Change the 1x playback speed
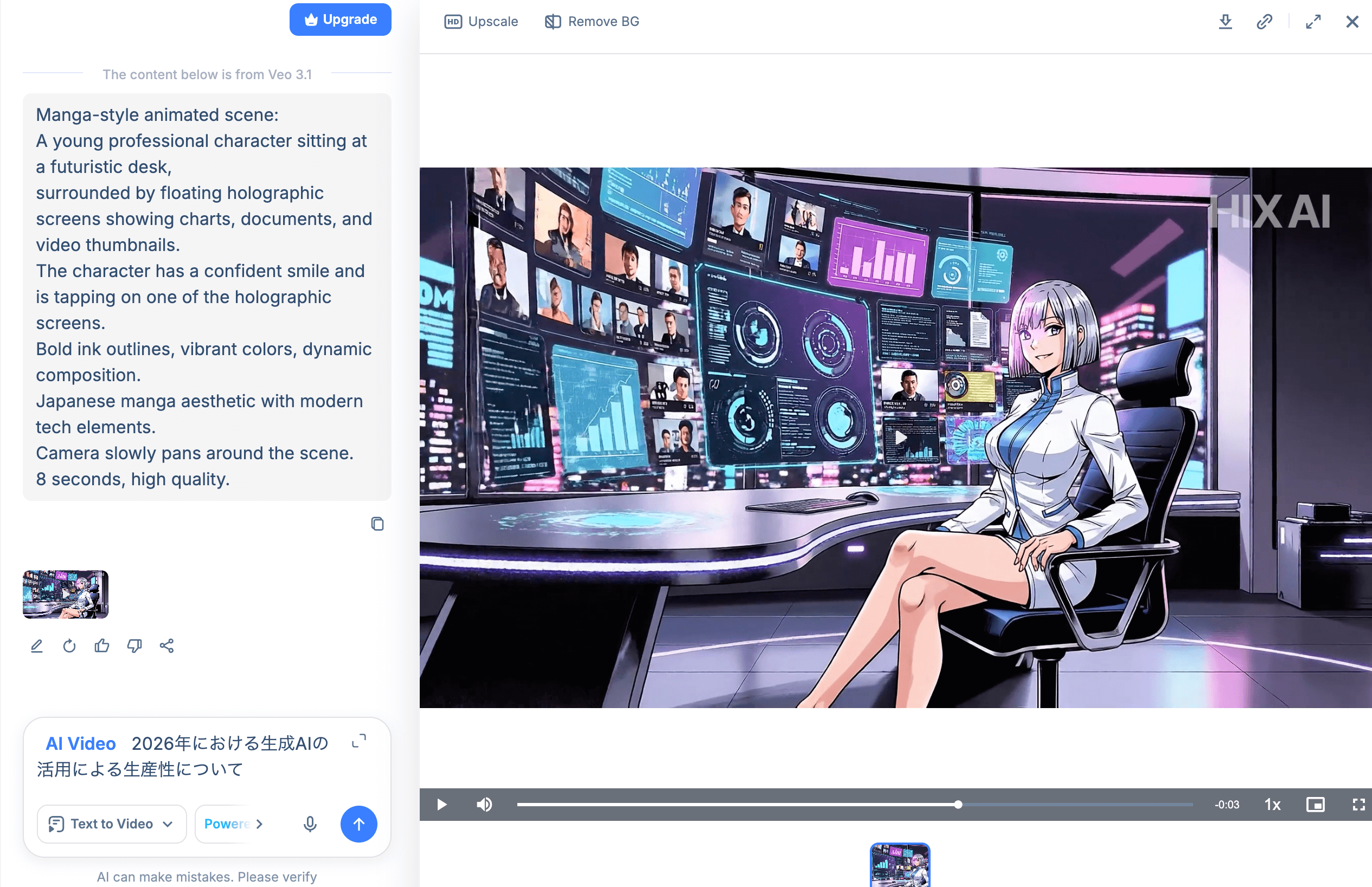The image size is (1372, 887). pos(1272,805)
